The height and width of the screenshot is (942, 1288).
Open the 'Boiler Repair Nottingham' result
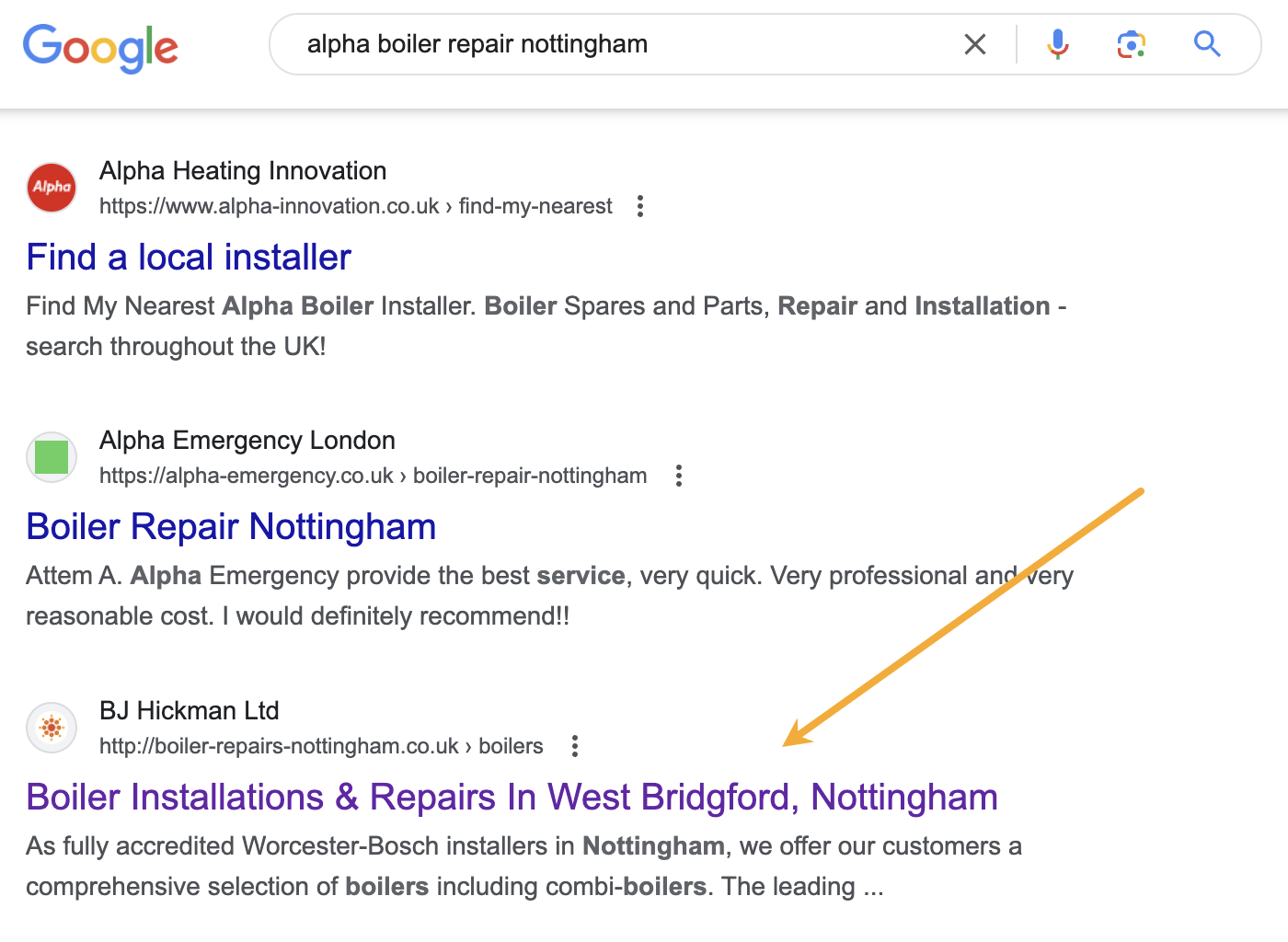(x=231, y=526)
